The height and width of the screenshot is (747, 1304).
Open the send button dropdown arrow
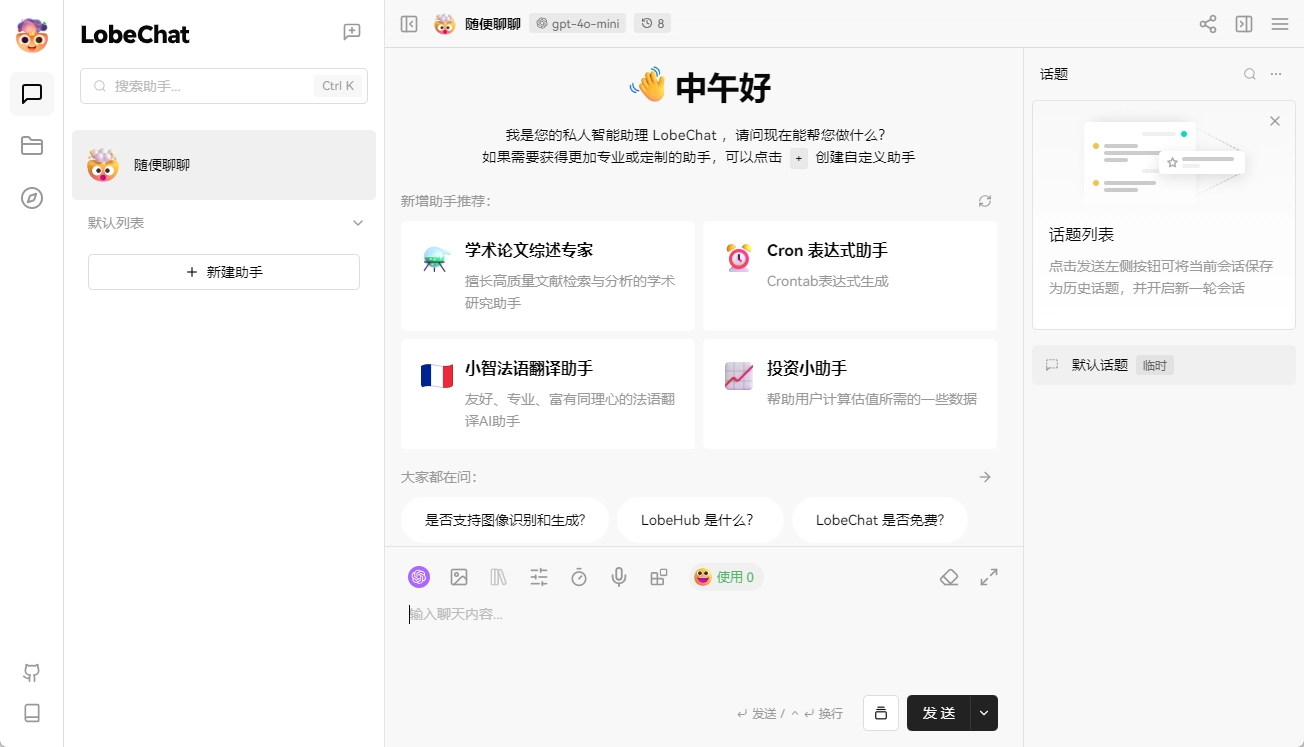(983, 713)
